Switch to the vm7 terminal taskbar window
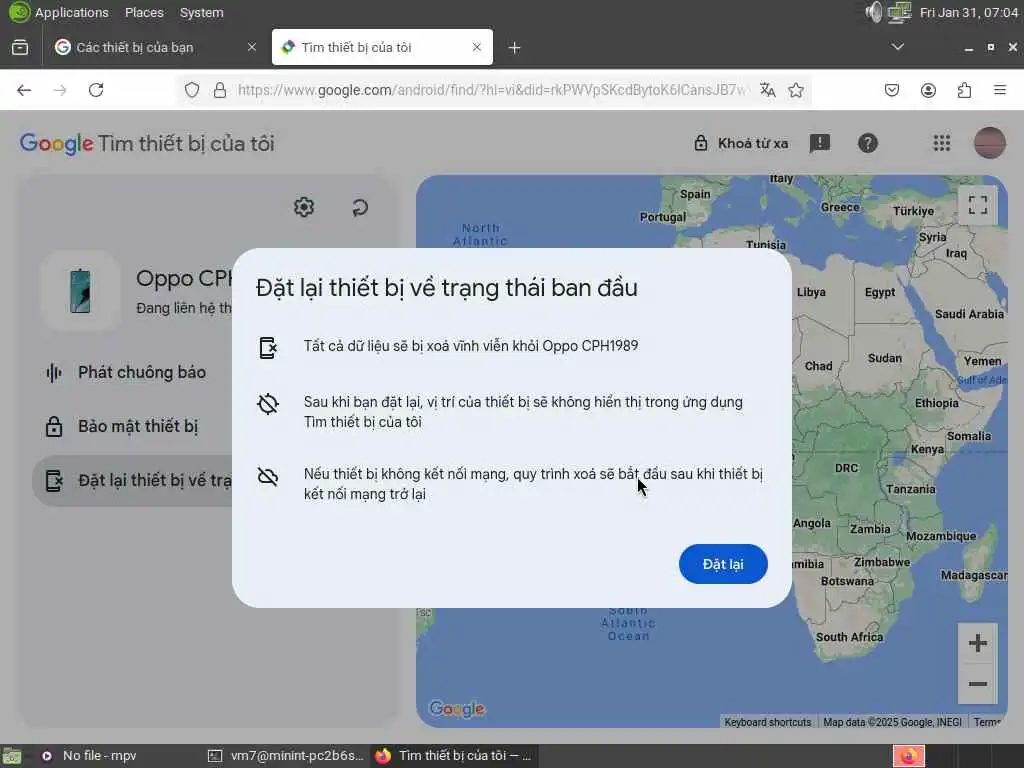1024x768 pixels. click(286, 756)
